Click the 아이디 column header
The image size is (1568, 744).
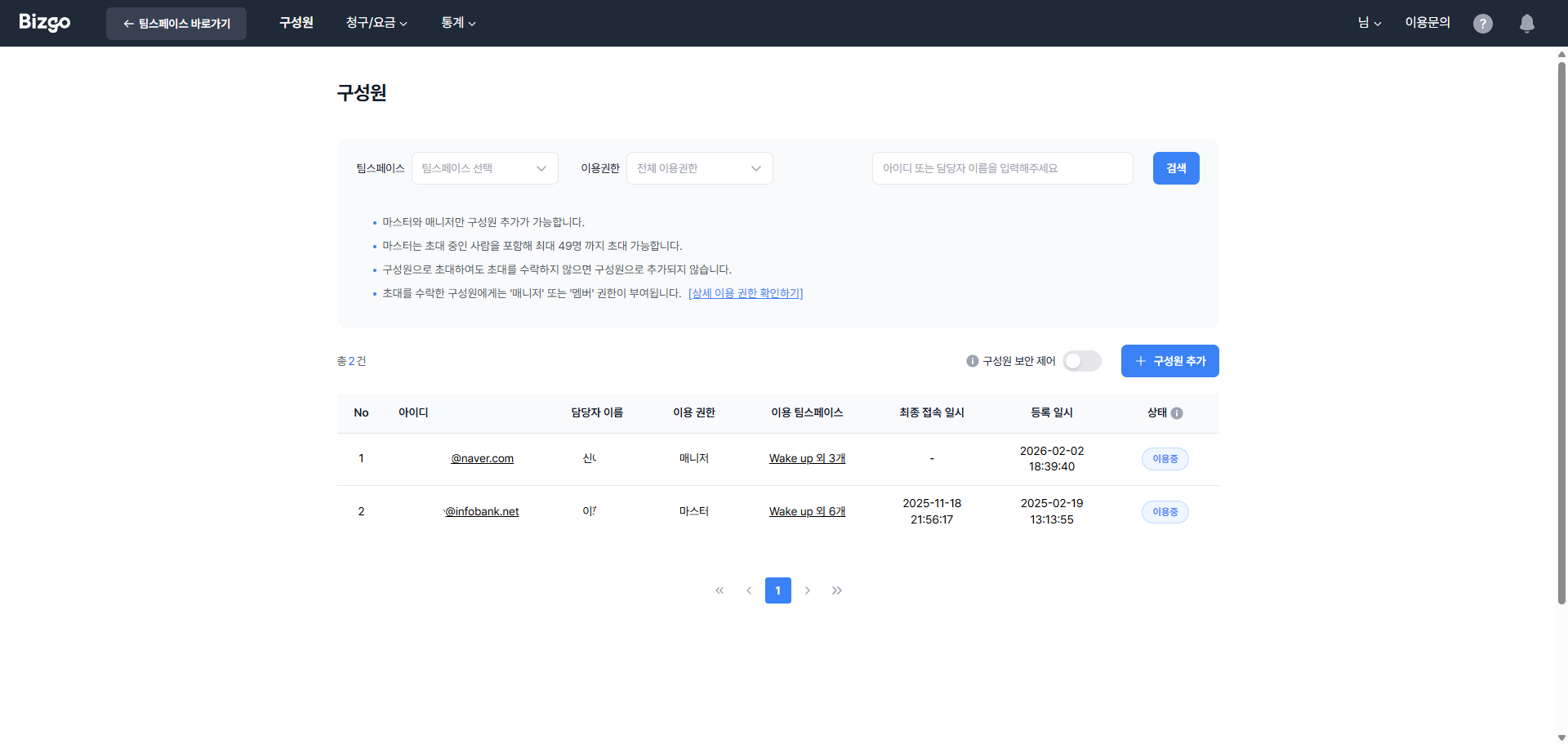click(413, 412)
